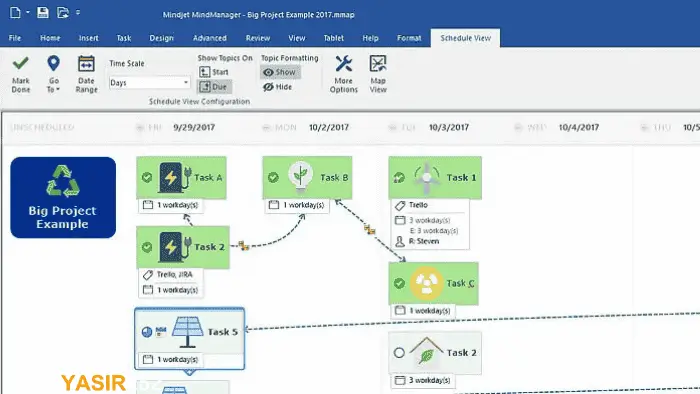Select Hide topic formatting
Image resolution: width=700 pixels, height=394 pixels.
pos(278,87)
